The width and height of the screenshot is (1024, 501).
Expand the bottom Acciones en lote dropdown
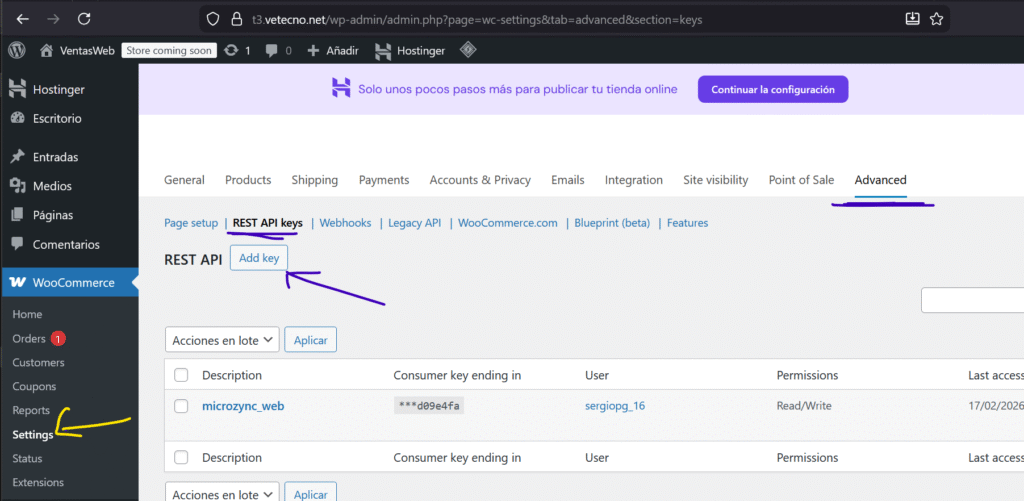[221, 494]
